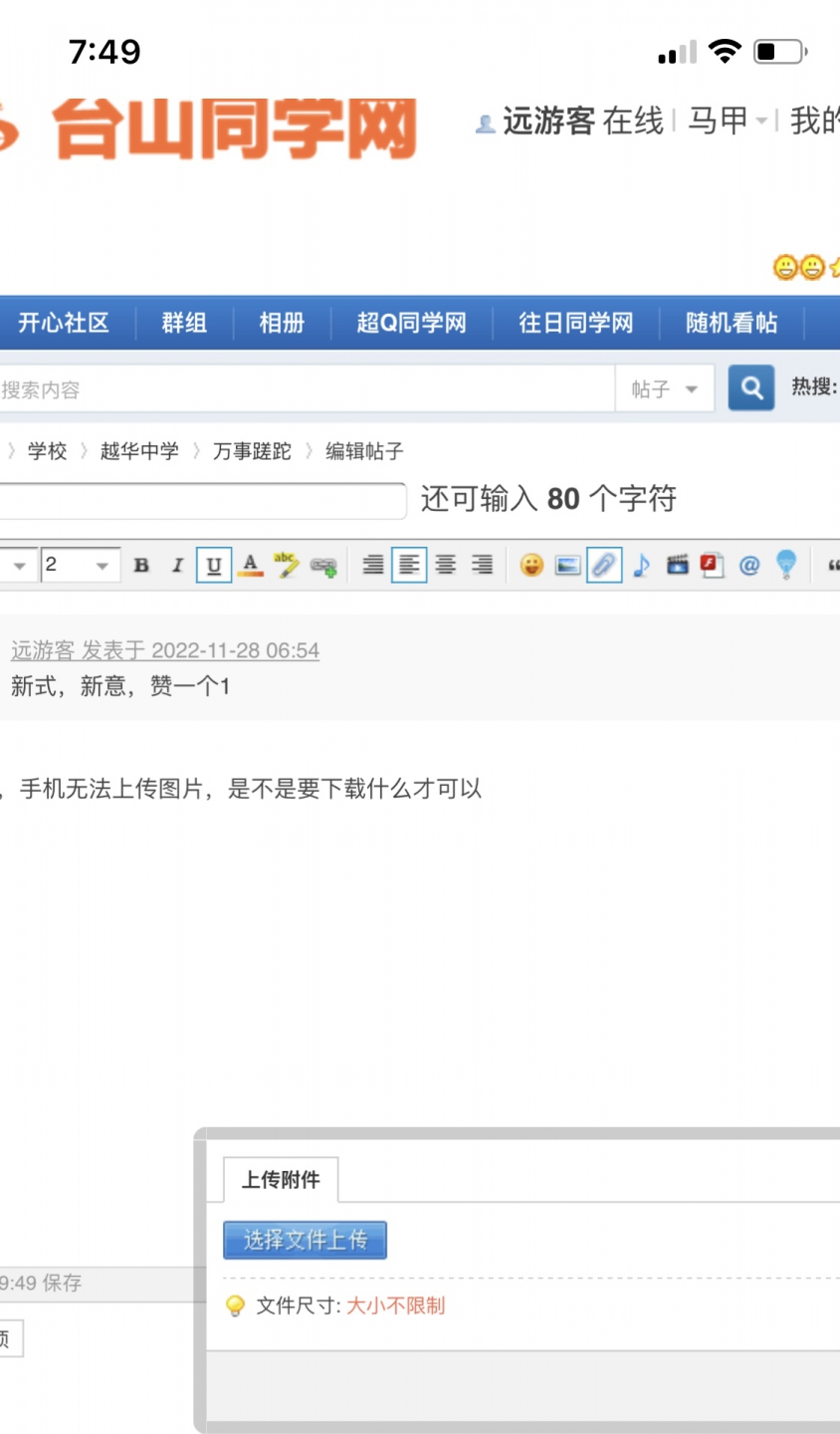Toggle bold formatting in editor toolbar

click(141, 566)
